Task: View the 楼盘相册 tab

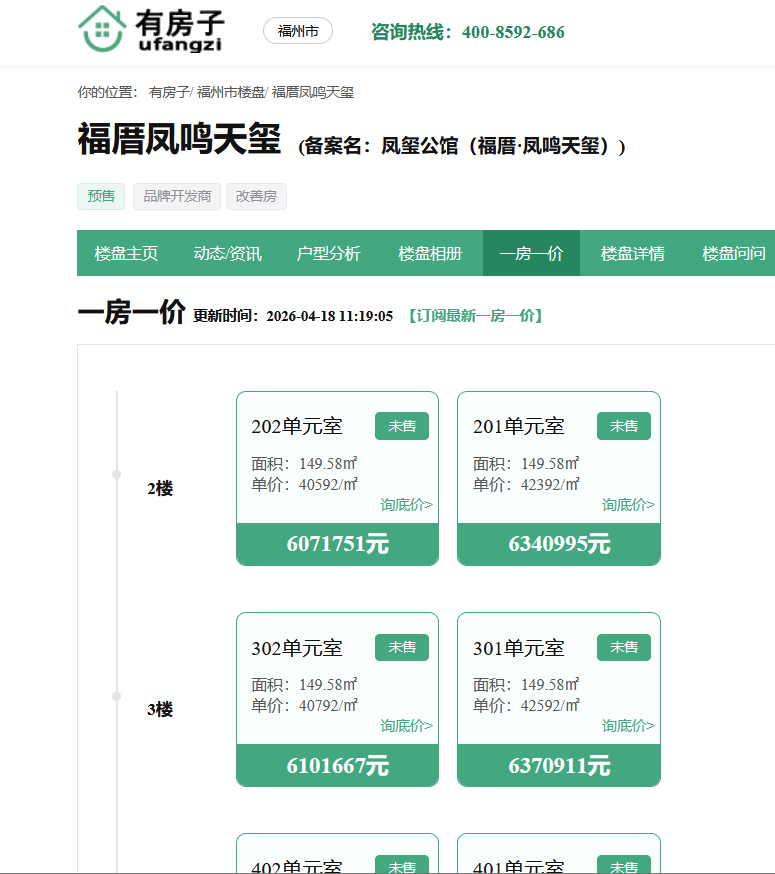Action: point(430,253)
